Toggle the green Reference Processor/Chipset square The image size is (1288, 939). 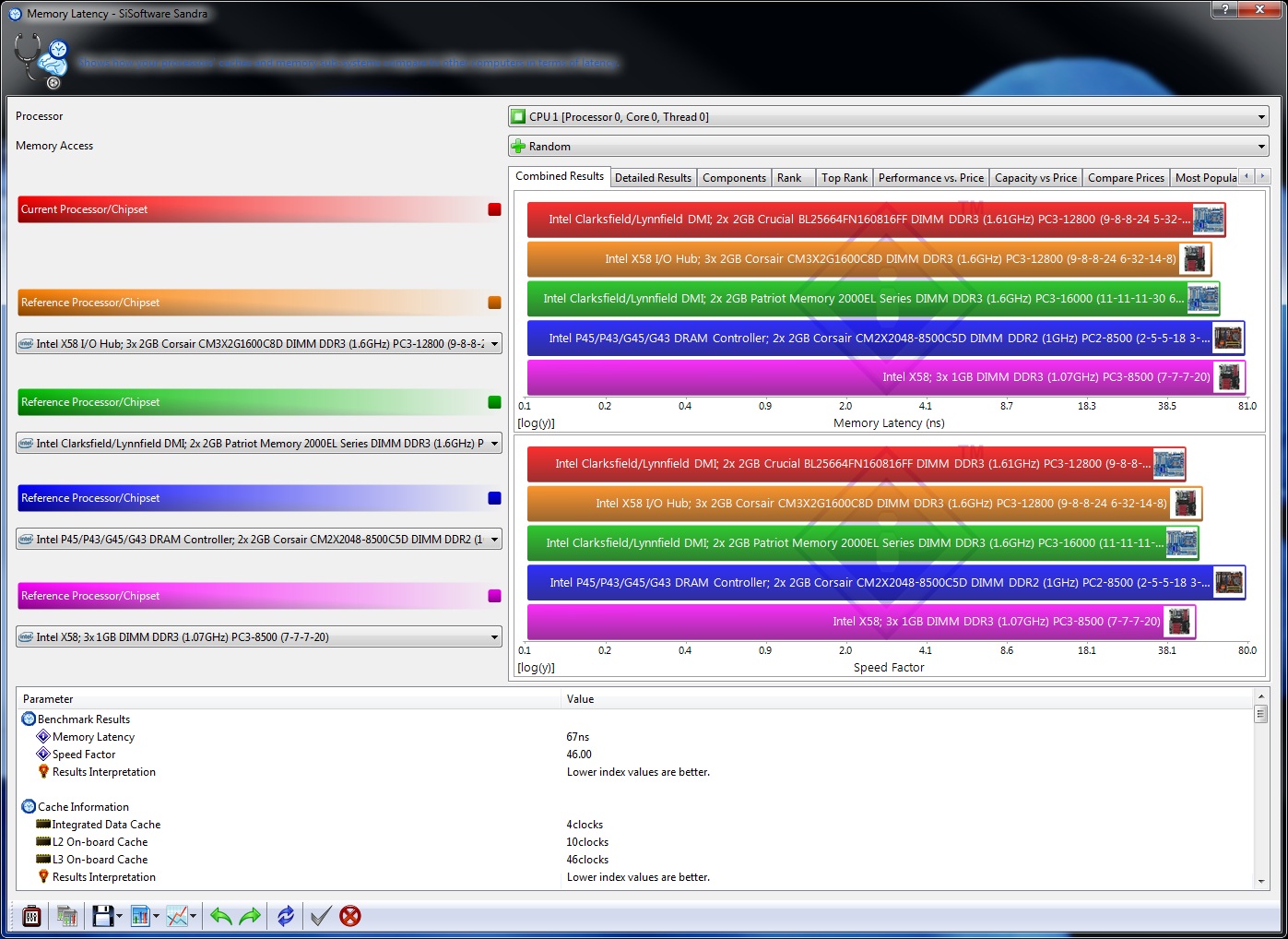point(494,402)
